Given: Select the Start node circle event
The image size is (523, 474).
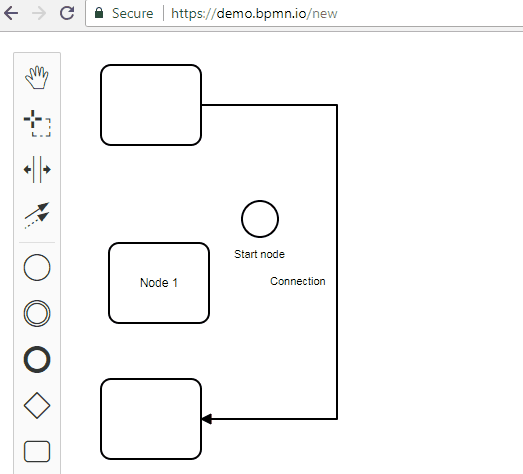Looking at the screenshot, I should click(x=260, y=219).
